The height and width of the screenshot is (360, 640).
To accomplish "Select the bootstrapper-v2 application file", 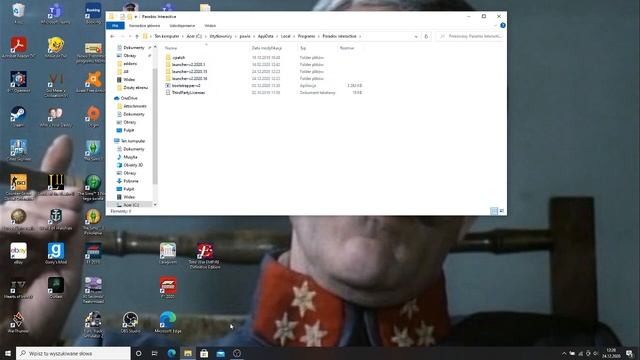I will point(186,86).
